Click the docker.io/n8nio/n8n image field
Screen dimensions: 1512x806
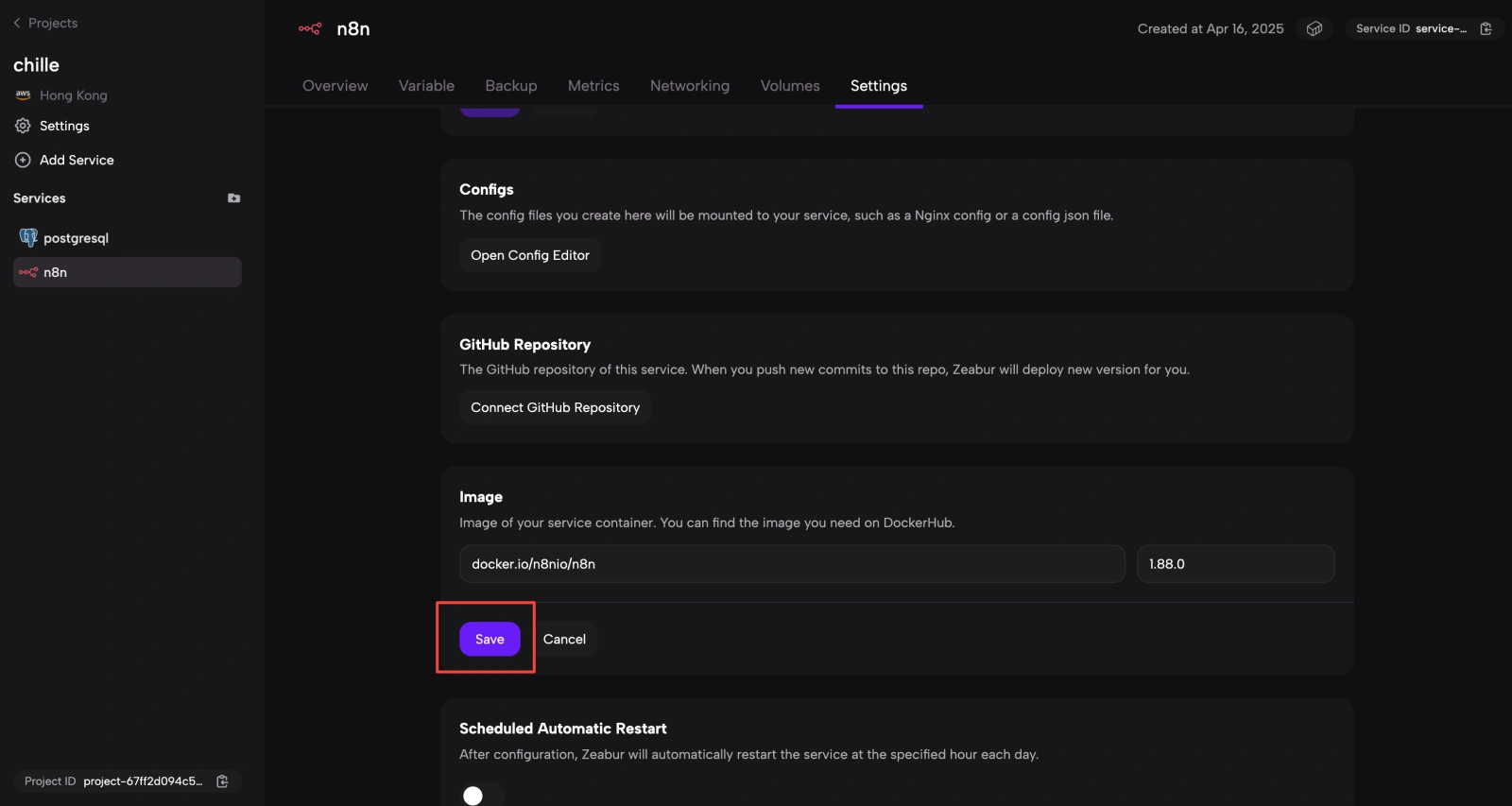pos(792,564)
